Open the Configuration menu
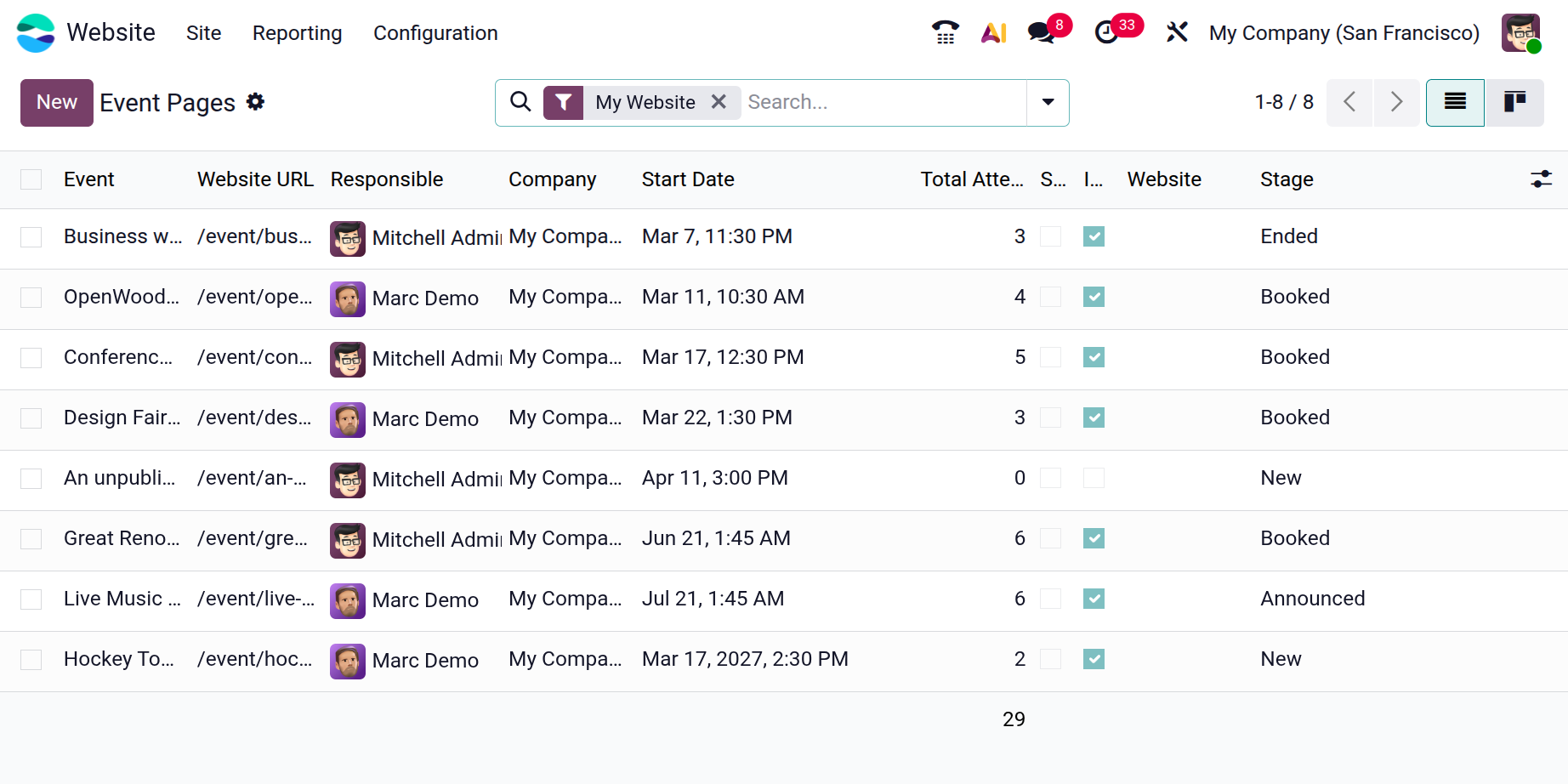1568x784 pixels. pos(435,33)
